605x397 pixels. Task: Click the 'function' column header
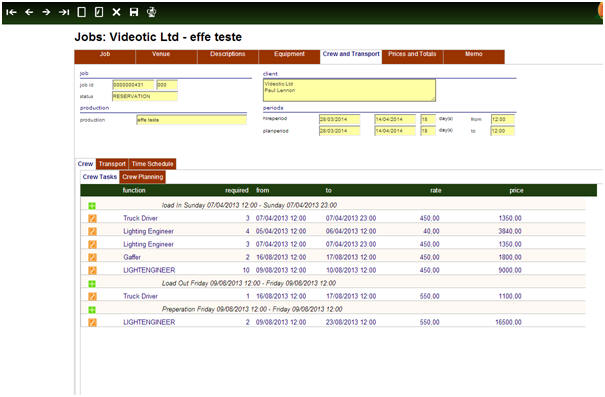pyautogui.click(x=134, y=191)
